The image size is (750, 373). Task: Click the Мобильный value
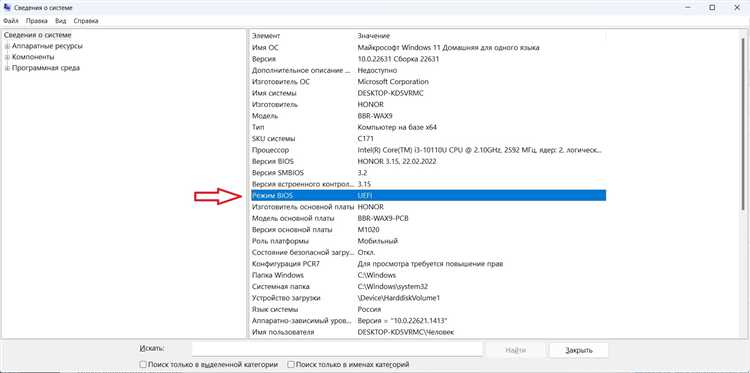coord(378,241)
